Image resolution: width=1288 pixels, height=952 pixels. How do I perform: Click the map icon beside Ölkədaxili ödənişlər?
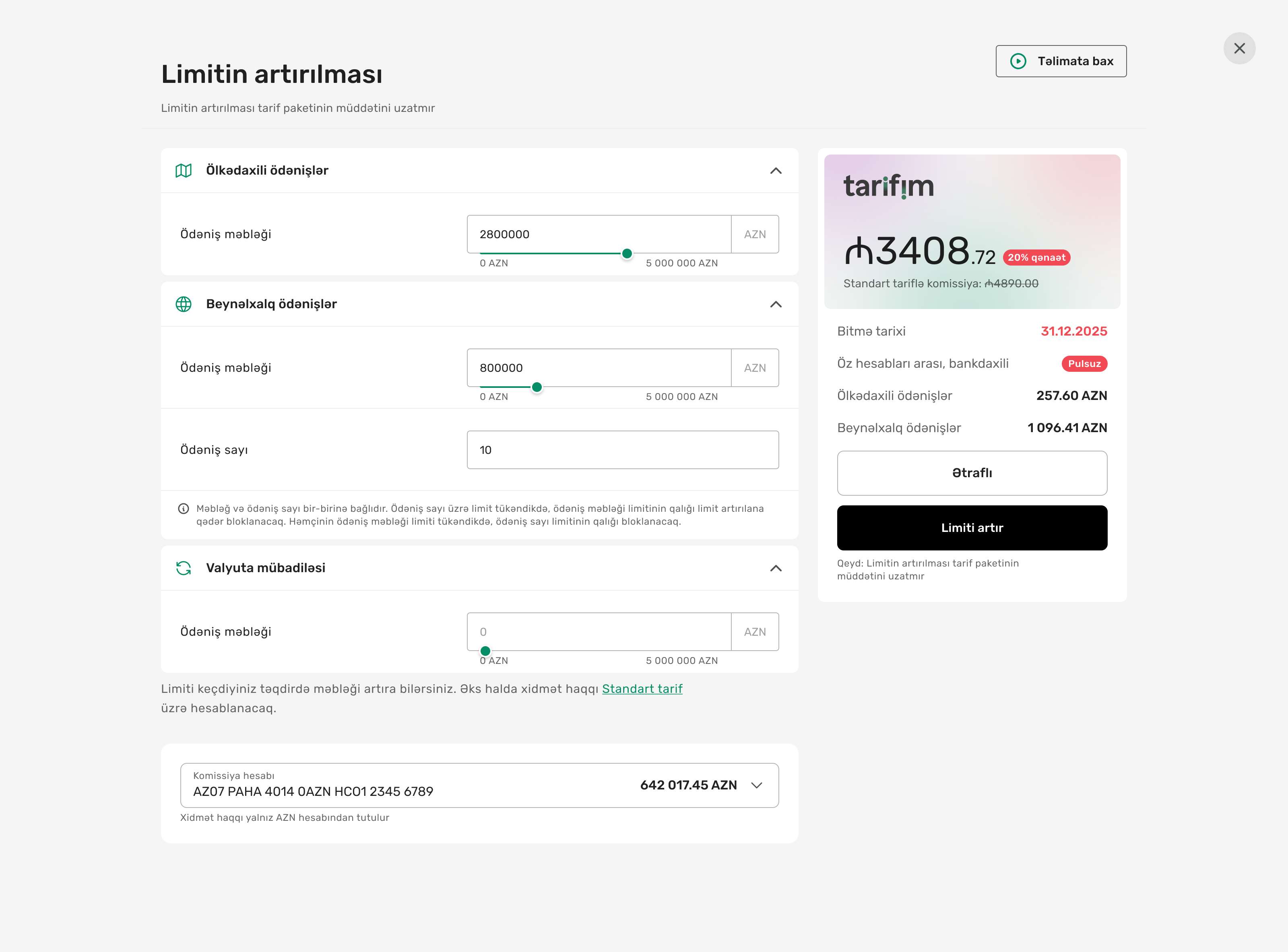(x=184, y=171)
